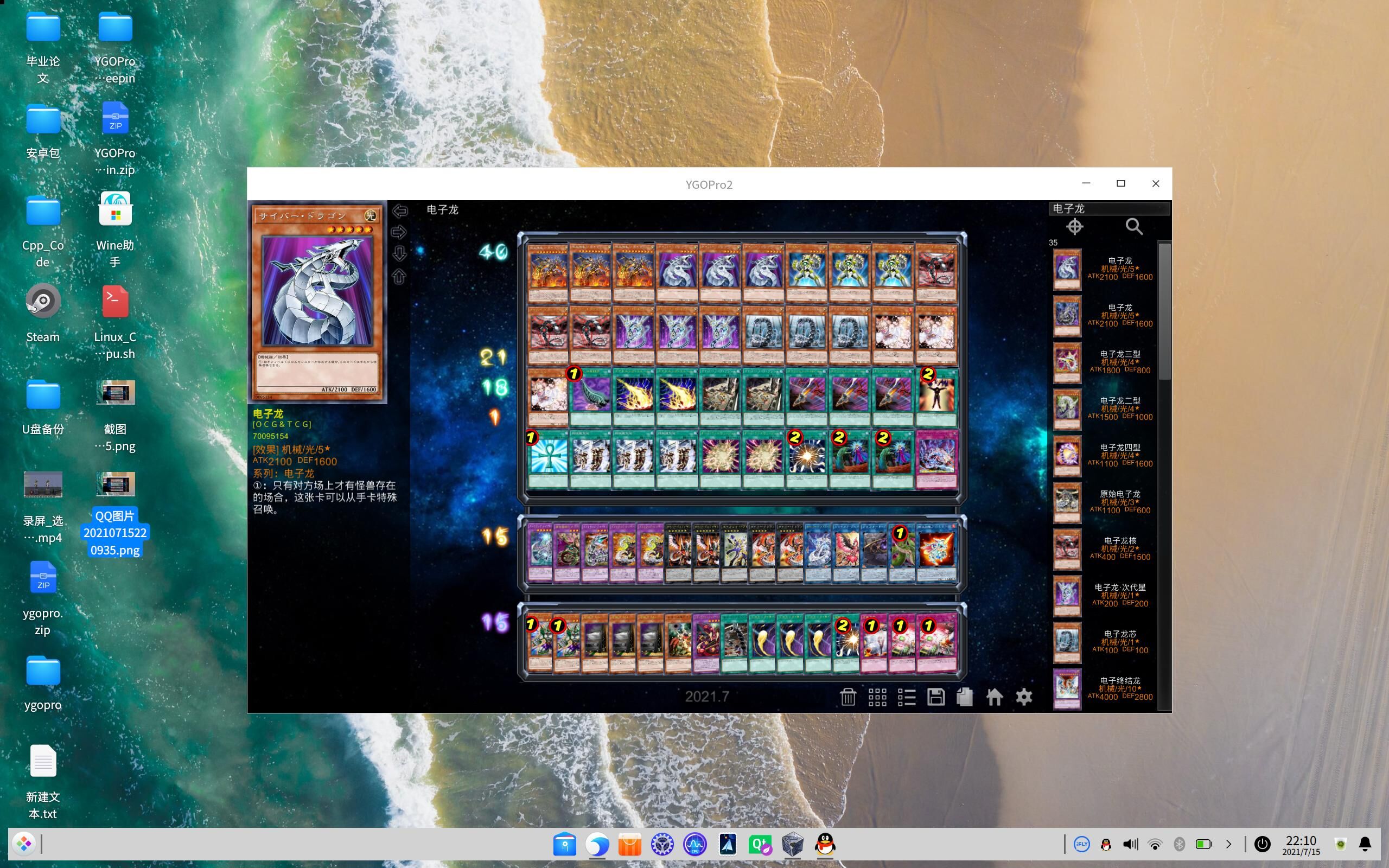Click the large Cyber Dragon card preview
The height and width of the screenshot is (868, 1389).
pyautogui.click(x=317, y=302)
